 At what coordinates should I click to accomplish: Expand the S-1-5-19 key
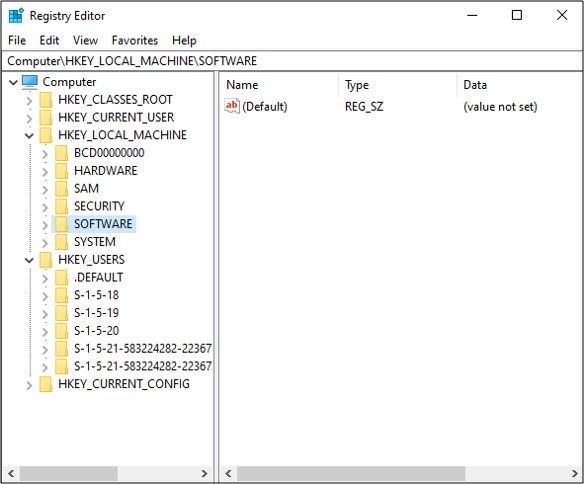click(x=45, y=314)
